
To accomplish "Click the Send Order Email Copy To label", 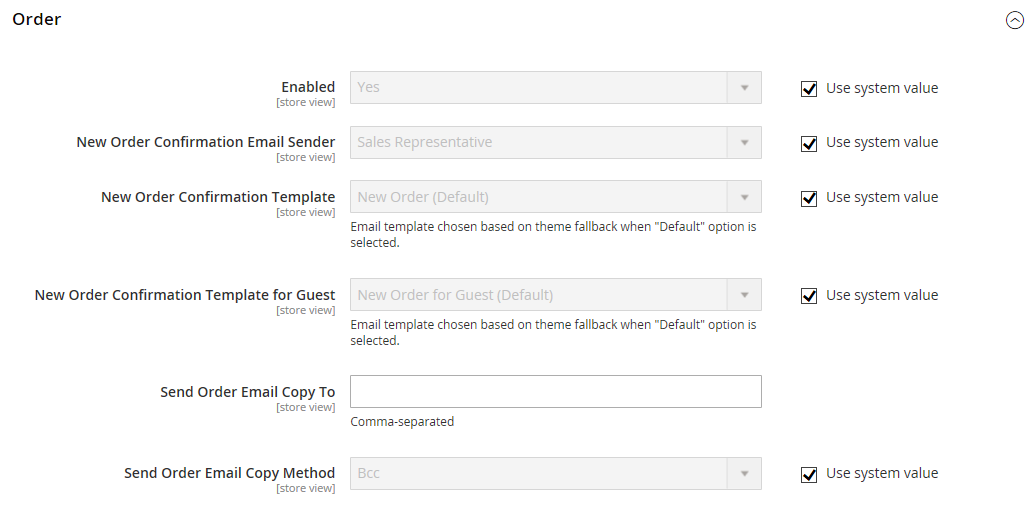I will click(247, 392).
